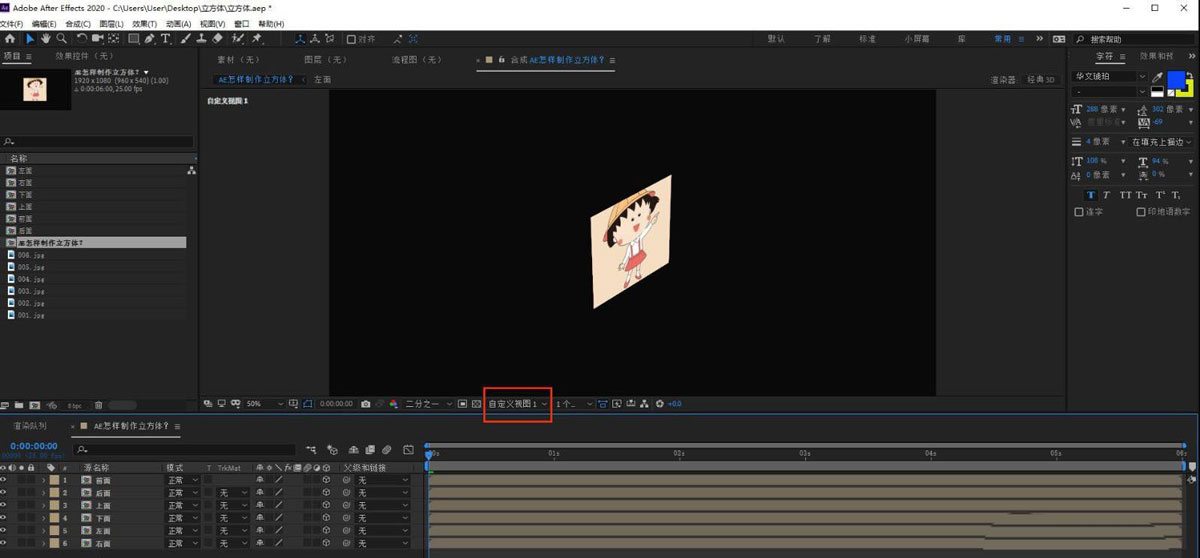Select the Roto Brush tool

click(238, 40)
